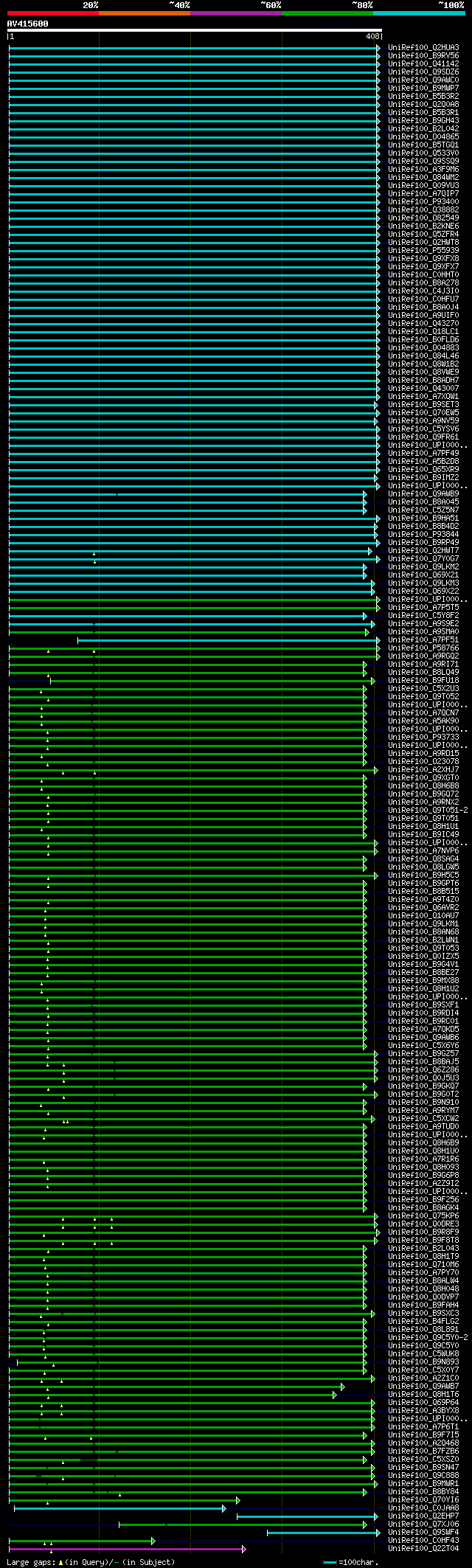Open hit UniRef100_Q41142
The width and height of the screenshot is (472, 1568).
click(423, 64)
